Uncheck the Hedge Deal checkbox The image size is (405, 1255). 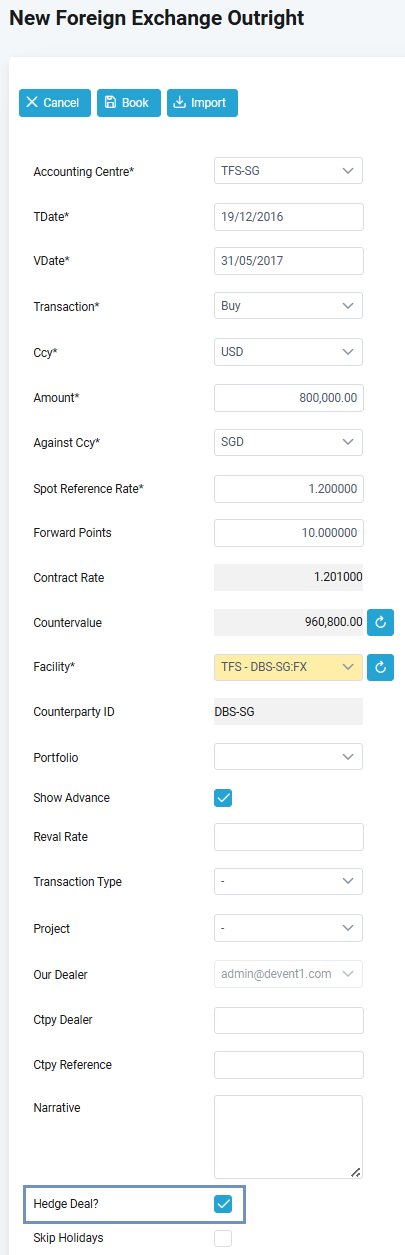point(223,1204)
